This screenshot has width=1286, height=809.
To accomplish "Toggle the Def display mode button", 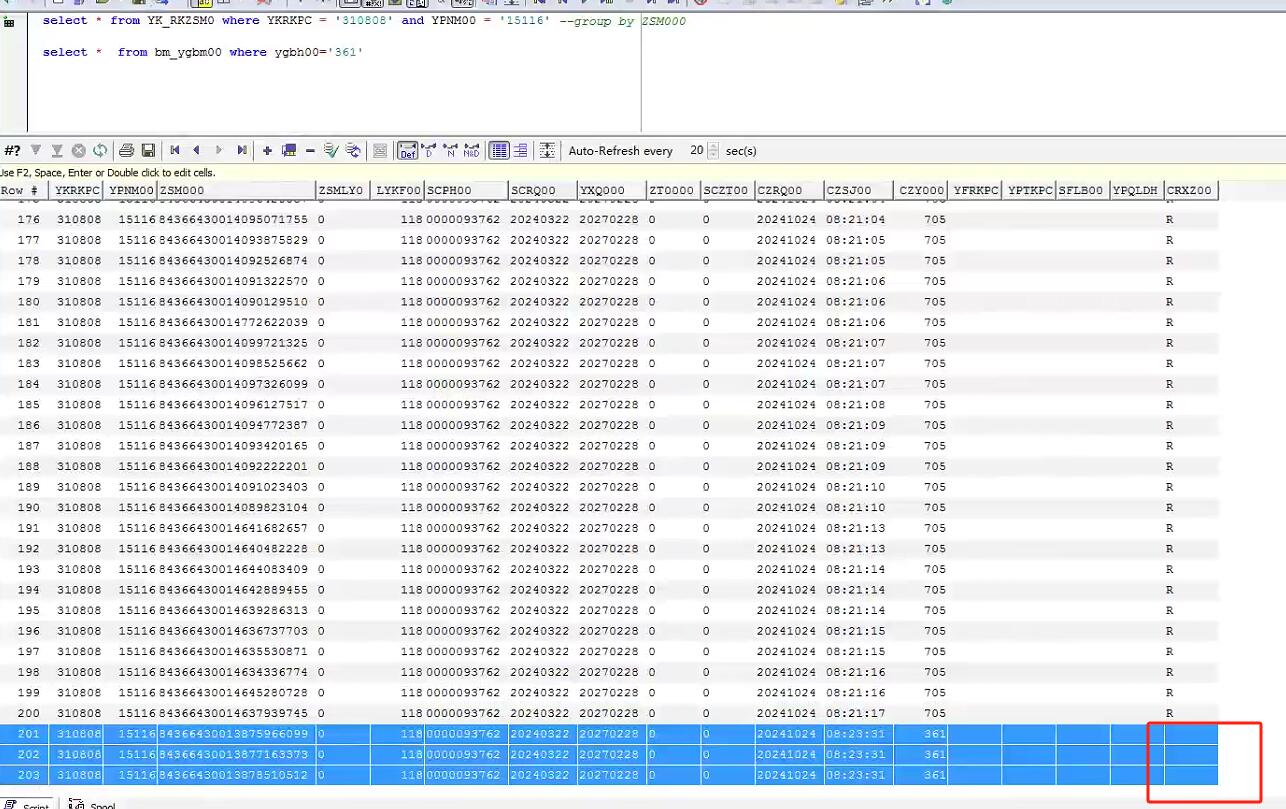I will 407,151.
